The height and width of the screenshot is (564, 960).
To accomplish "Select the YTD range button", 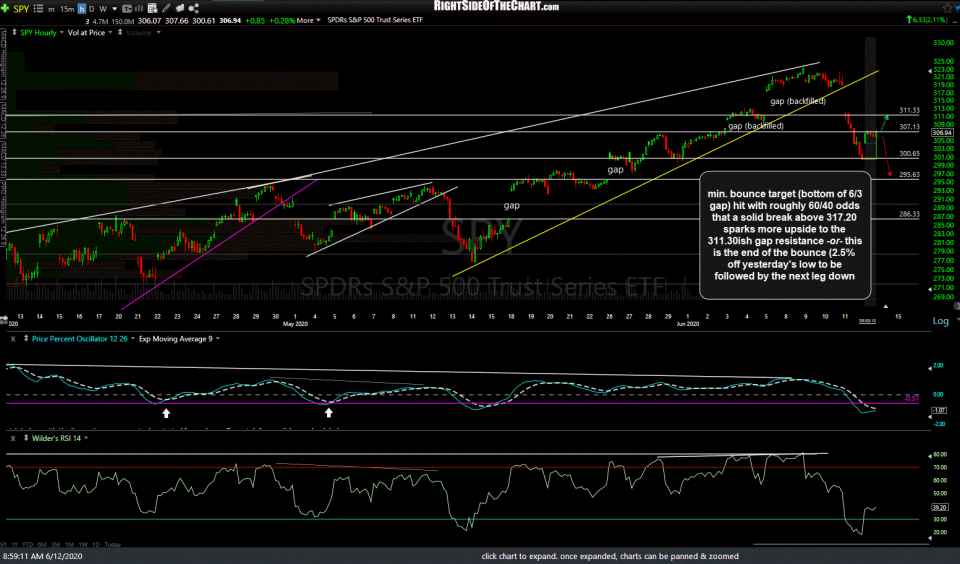I will point(28,544).
